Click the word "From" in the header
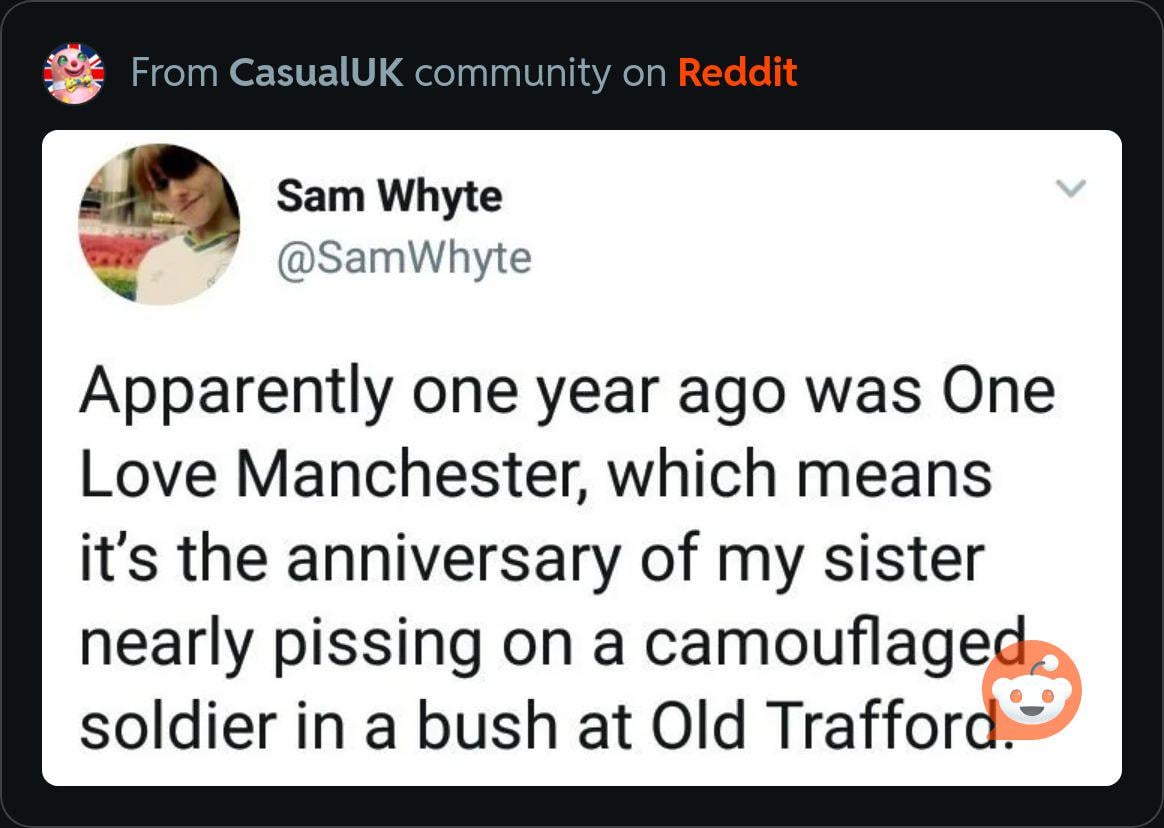The image size is (1164, 828). tap(174, 73)
